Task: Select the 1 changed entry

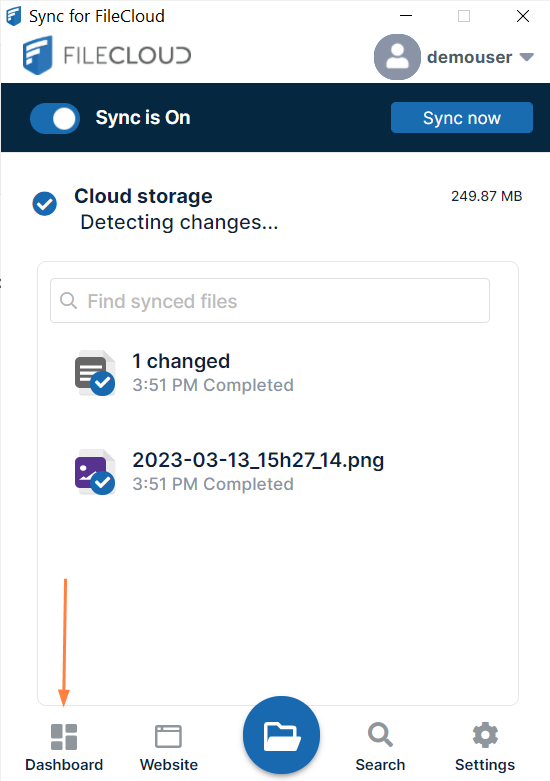Action: click(213, 373)
